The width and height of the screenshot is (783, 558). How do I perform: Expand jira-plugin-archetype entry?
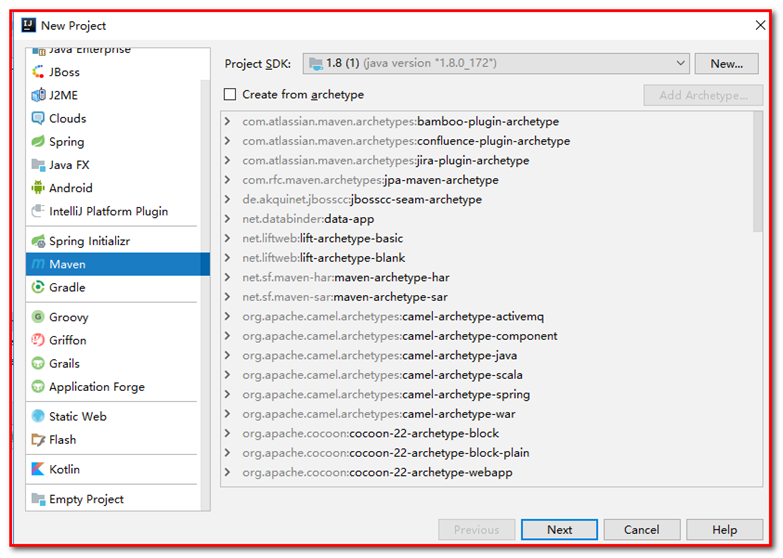coord(228,160)
